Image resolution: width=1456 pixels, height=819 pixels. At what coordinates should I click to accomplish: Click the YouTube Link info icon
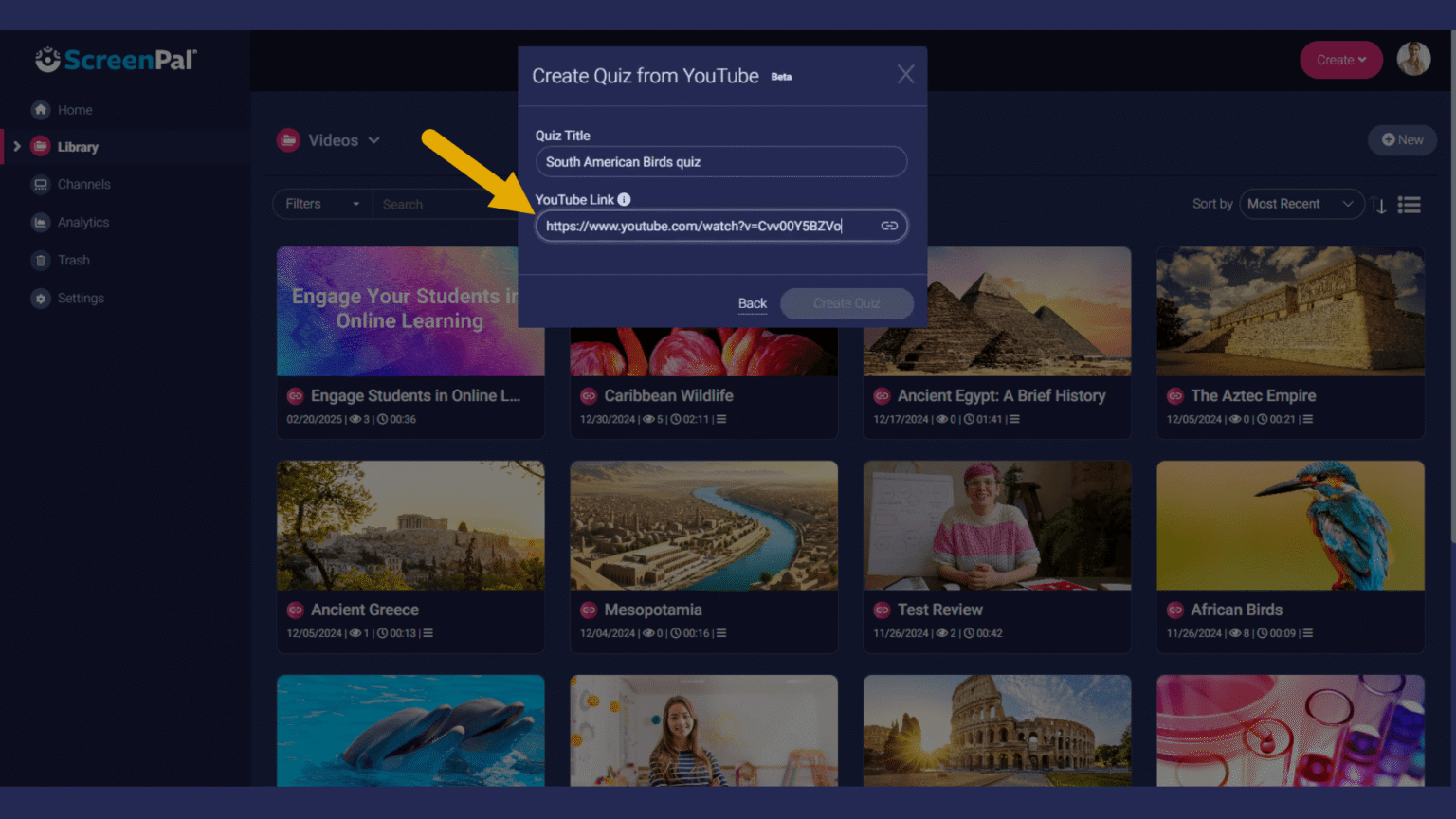[x=624, y=199]
